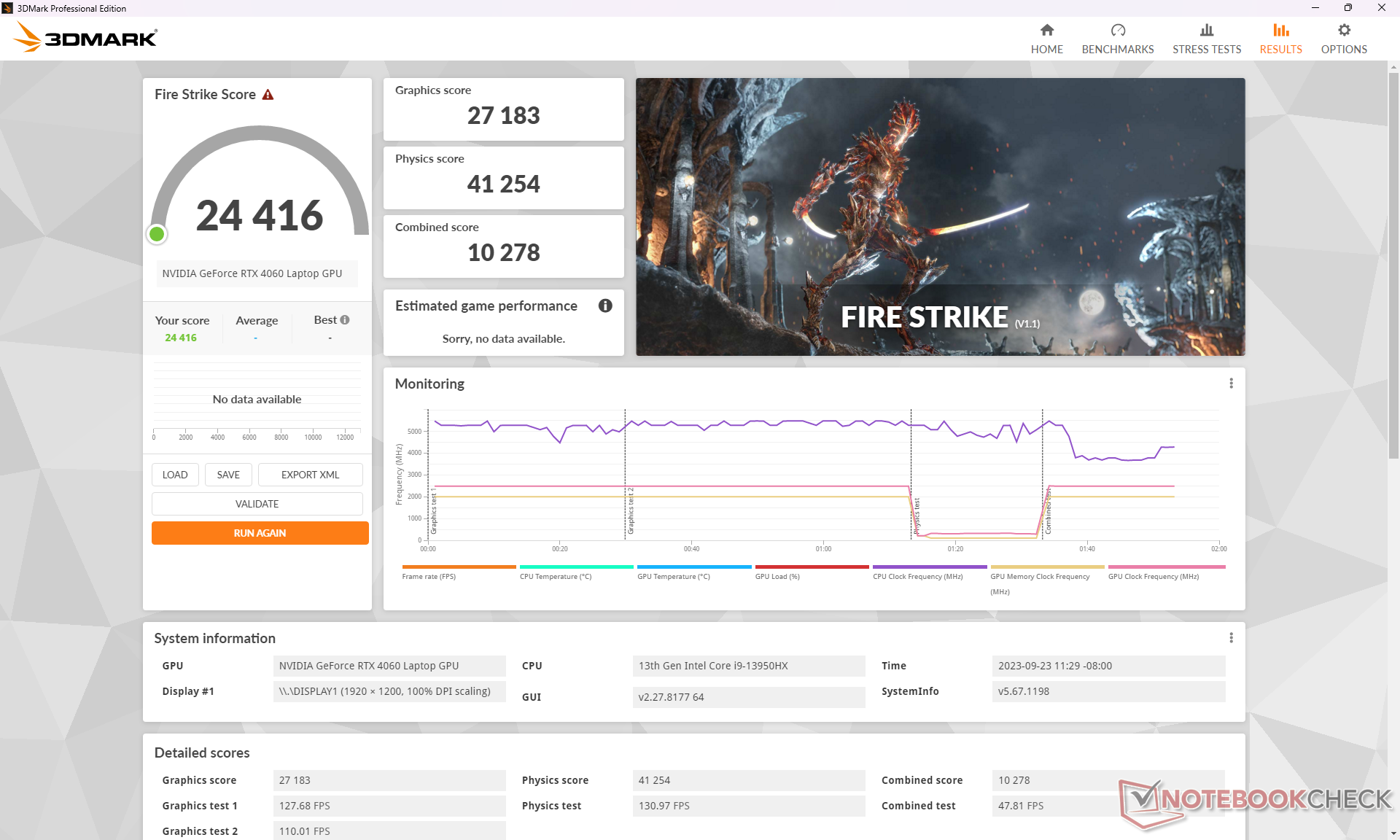Click the Fire Strike preview image
This screenshot has width=1400, height=840.
click(940, 217)
